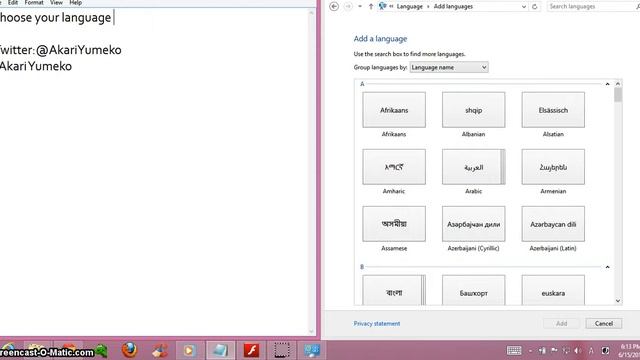Focus the Search languages box

pyautogui.click(x=592, y=7)
